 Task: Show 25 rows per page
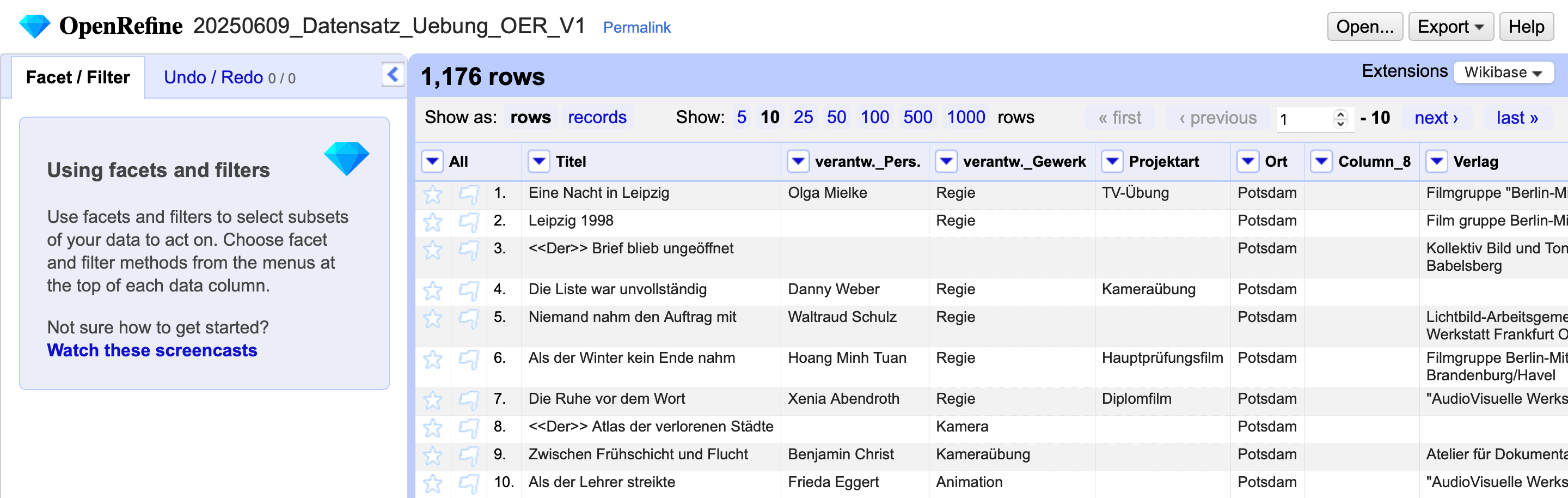click(x=803, y=117)
